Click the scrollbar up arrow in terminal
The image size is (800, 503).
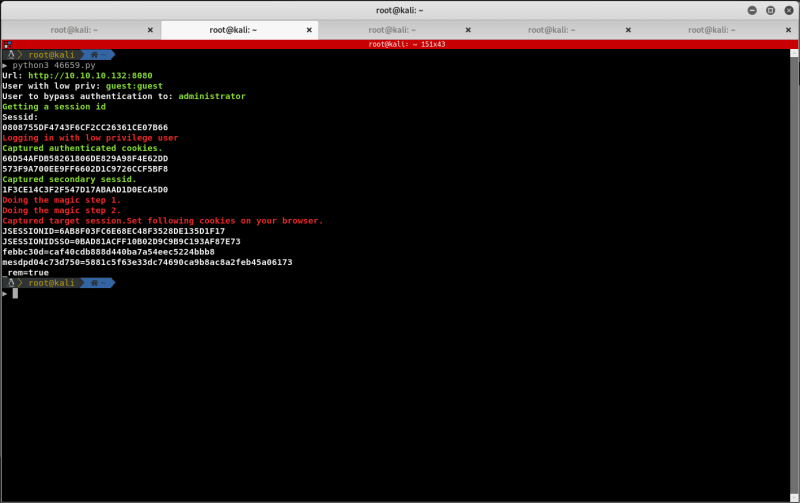click(x=794, y=53)
